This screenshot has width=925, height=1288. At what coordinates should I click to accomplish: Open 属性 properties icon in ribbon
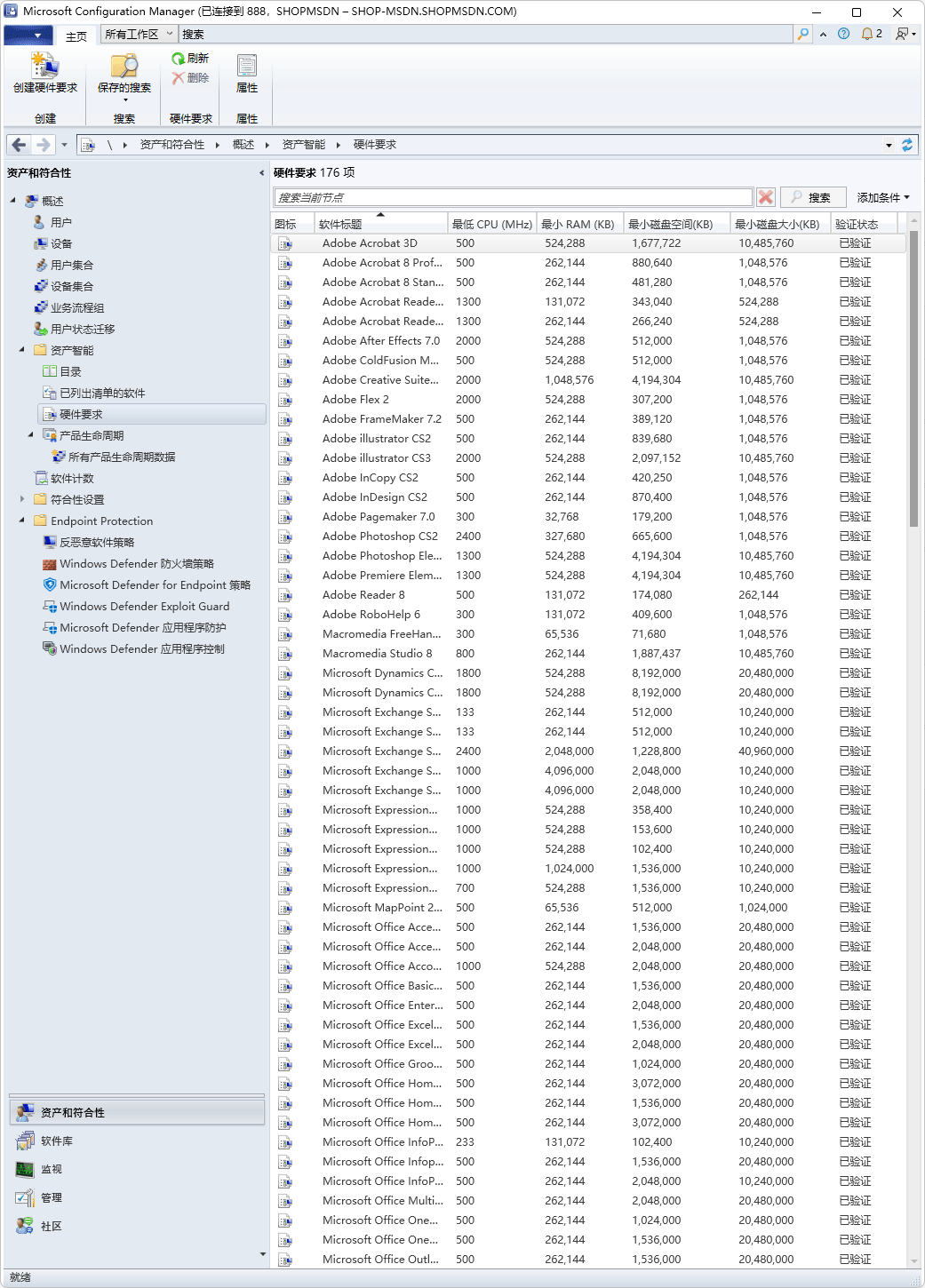coord(247,67)
